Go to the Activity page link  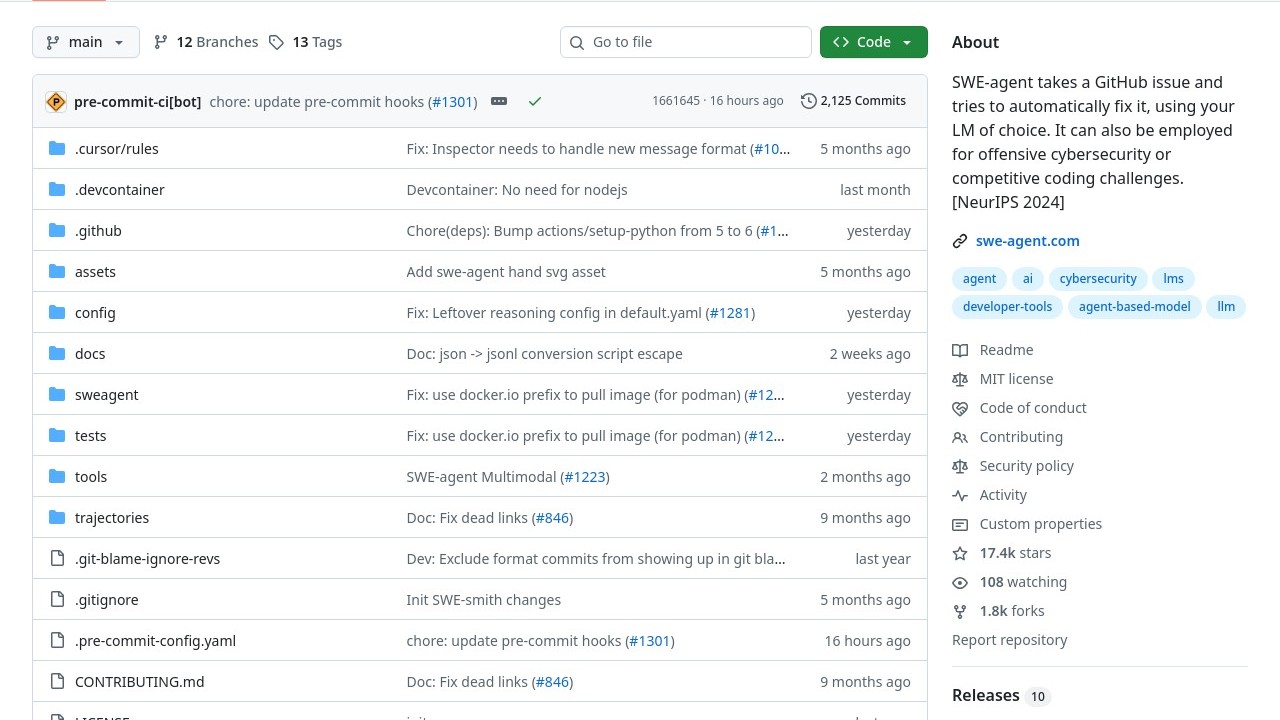(x=1003, y=495)
